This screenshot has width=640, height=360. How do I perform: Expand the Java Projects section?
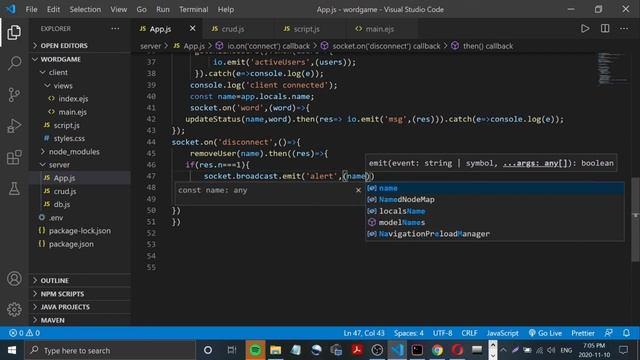(x=80, y=307)
